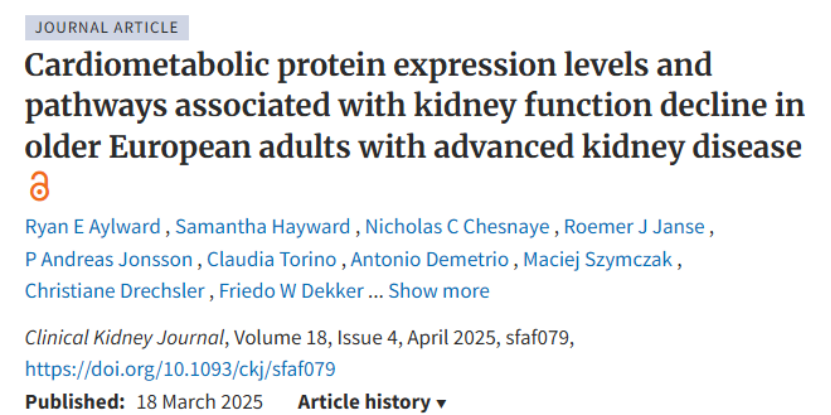
Task: Click the orange open access icon
Action: [x=39, y=187]
